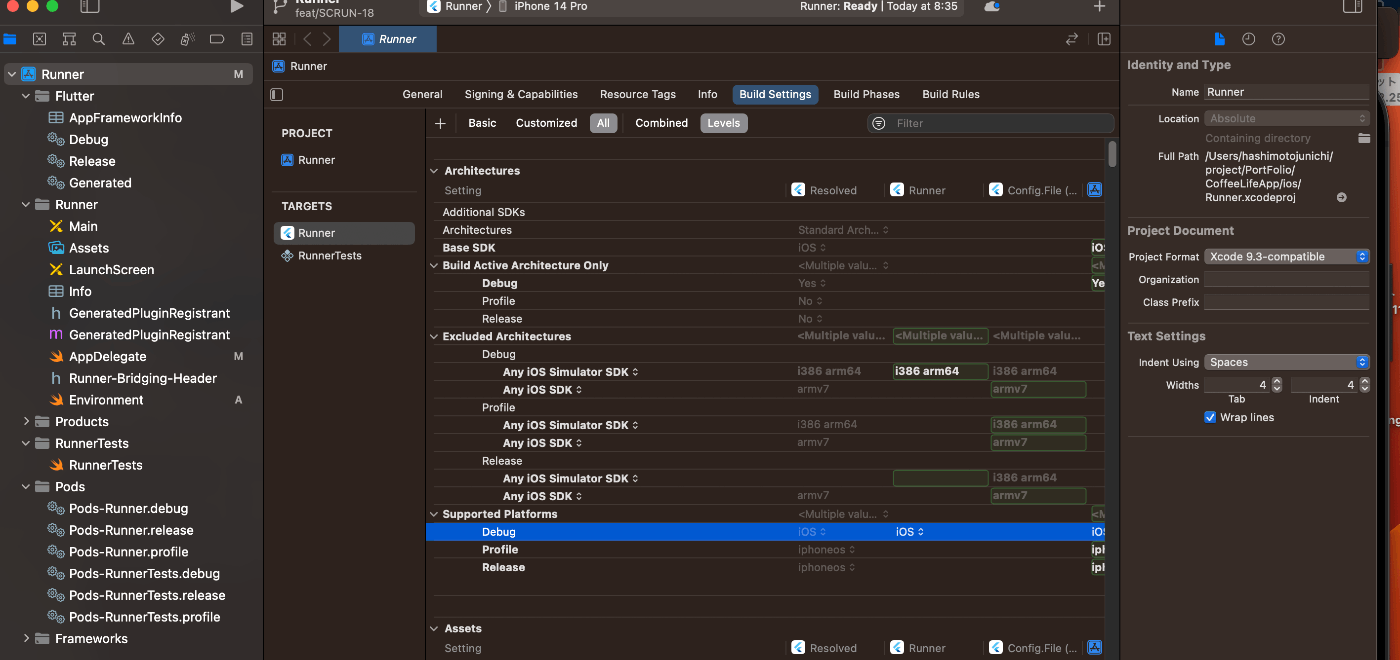Add a build setting with plus
The height and width of the screenshot is (660, 1400).
pyautogui.click(x=440, y=123)
